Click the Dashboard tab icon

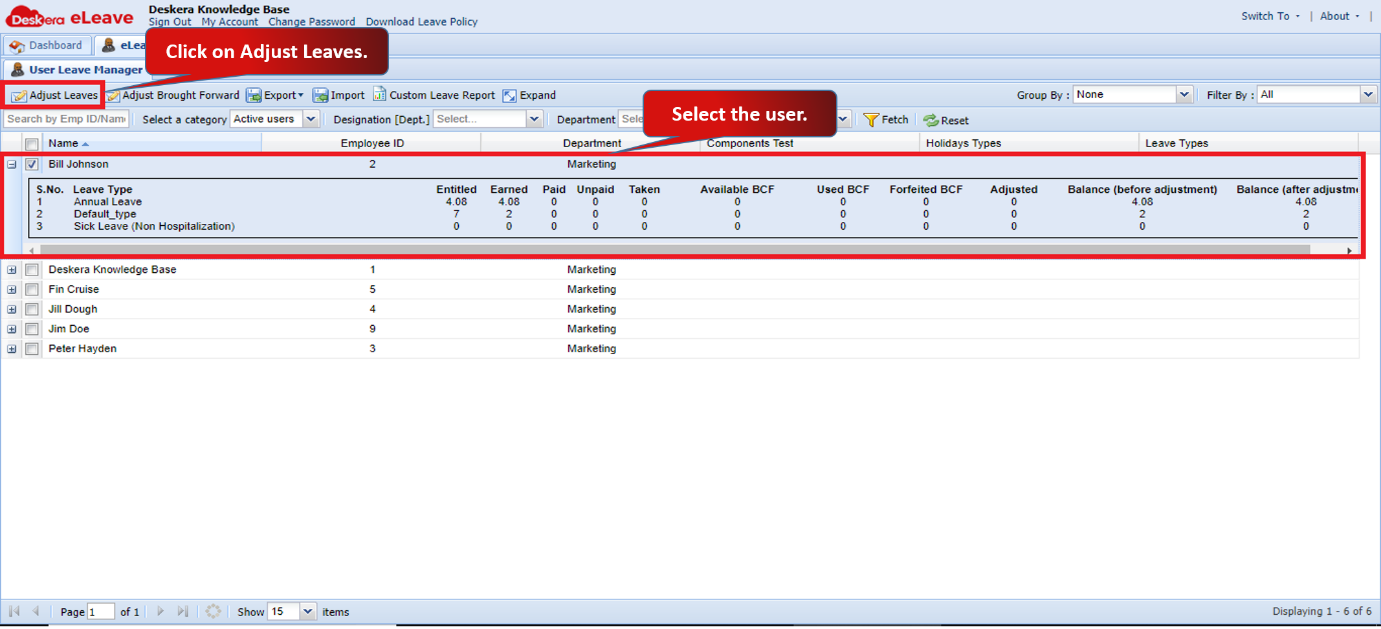pyautogui.click(x=17, y=46)
